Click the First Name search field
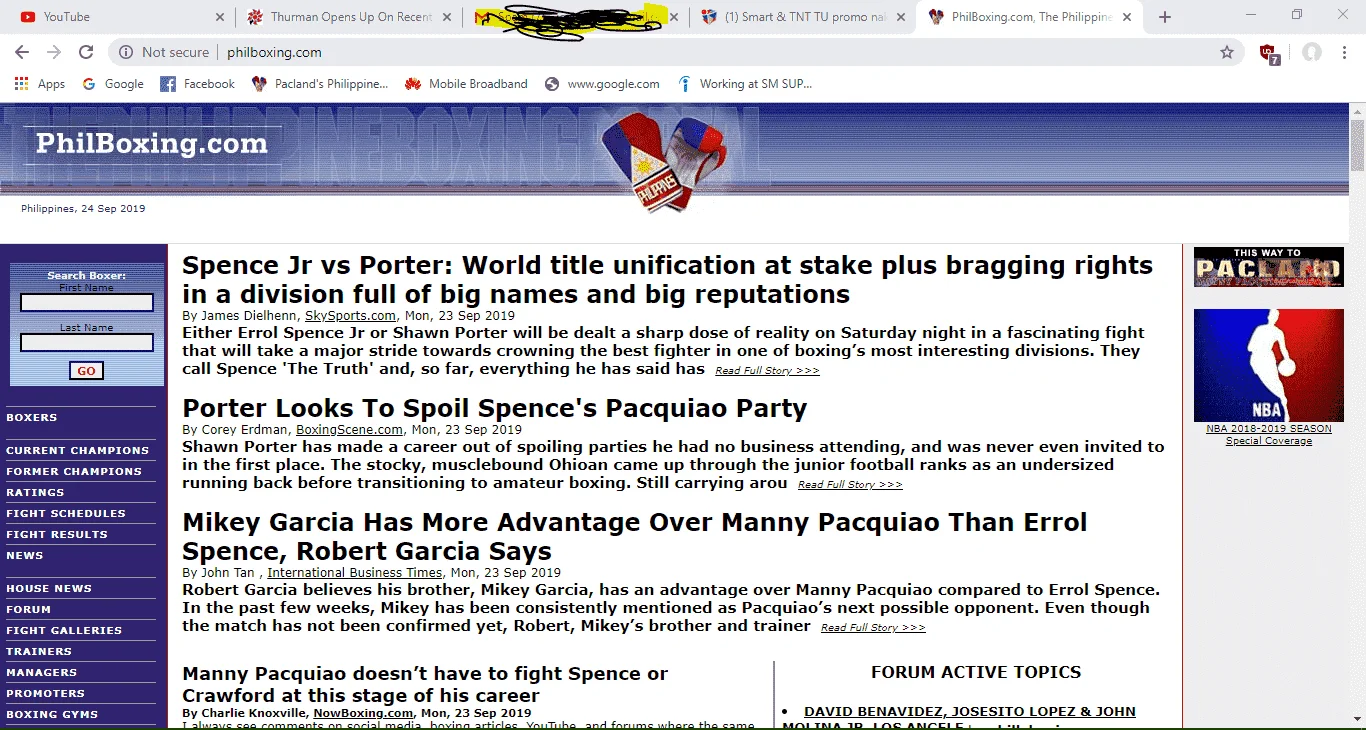The image size is (1366, 730). point(87,302)
